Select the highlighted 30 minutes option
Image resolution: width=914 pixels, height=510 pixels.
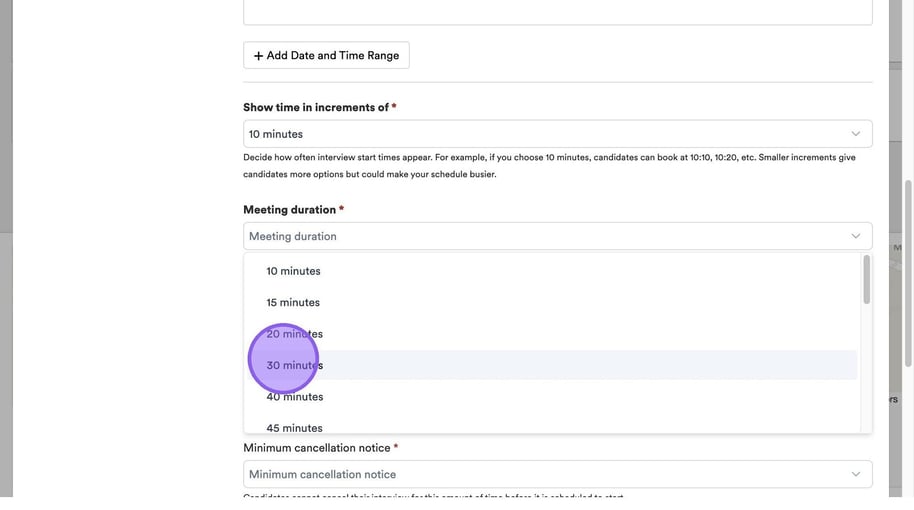point(295,365)
